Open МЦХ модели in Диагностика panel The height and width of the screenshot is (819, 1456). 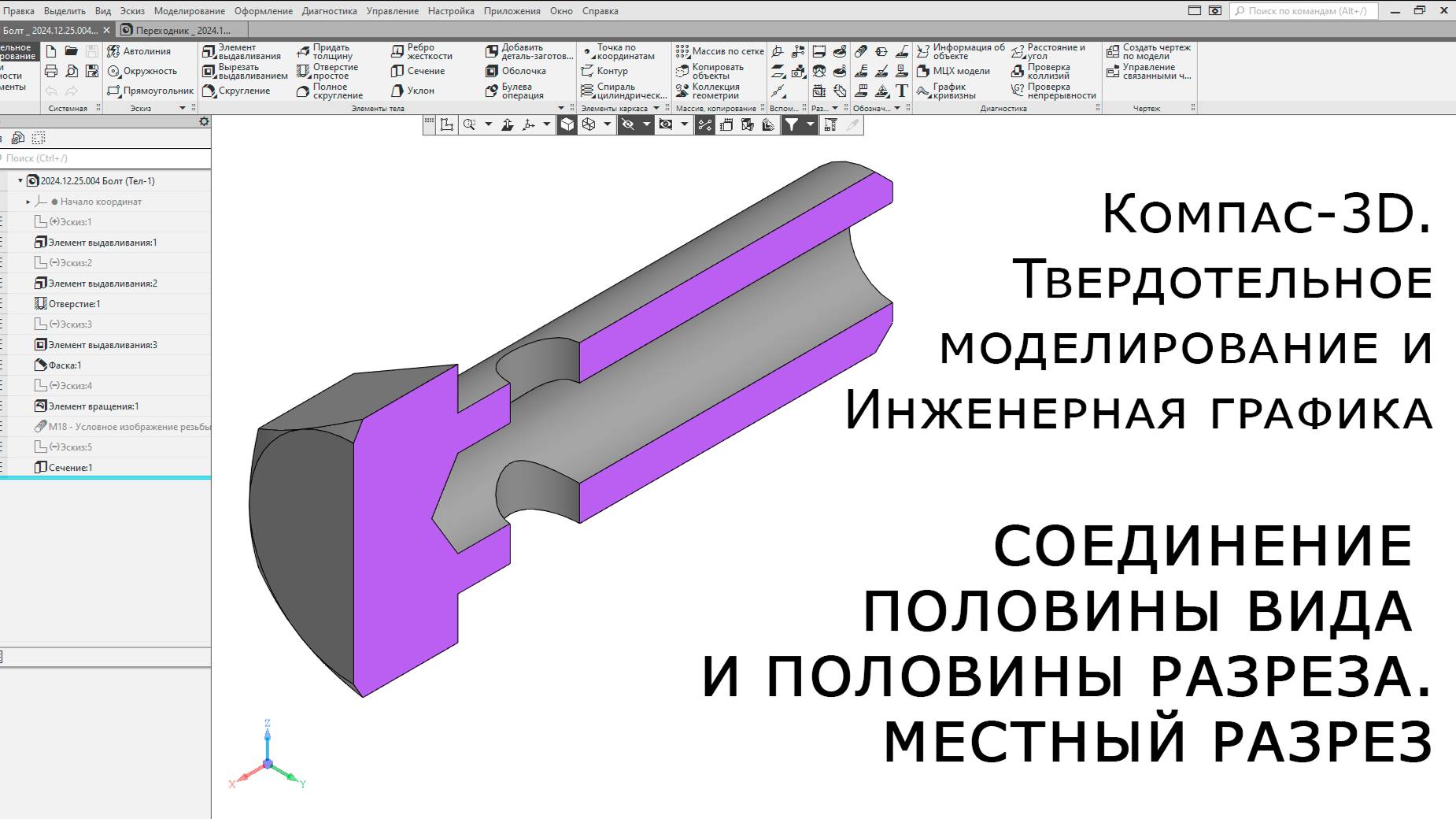coord(955,71)
